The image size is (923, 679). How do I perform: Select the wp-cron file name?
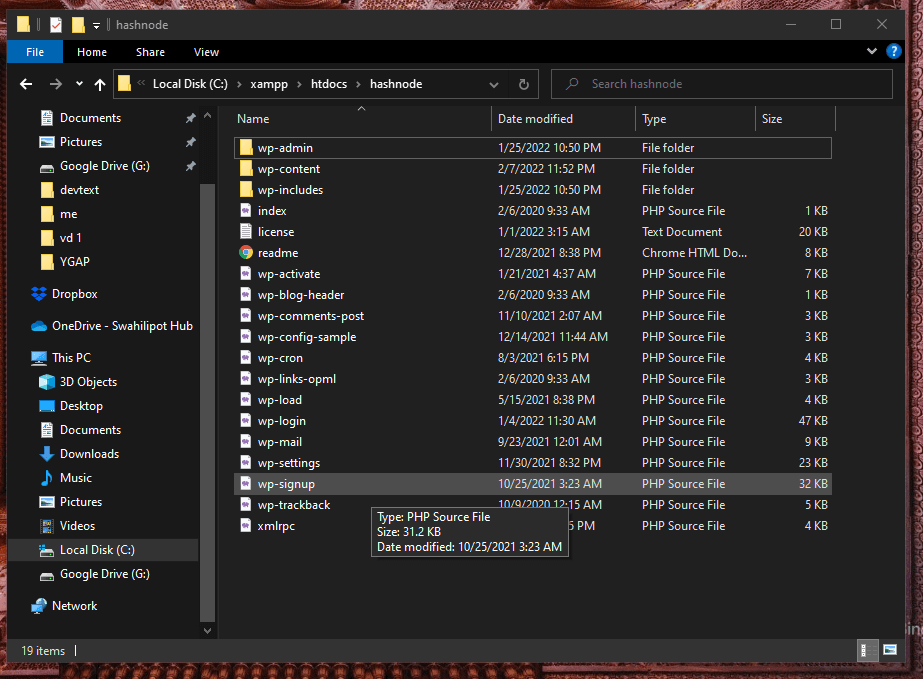click(x=280, y=358)
